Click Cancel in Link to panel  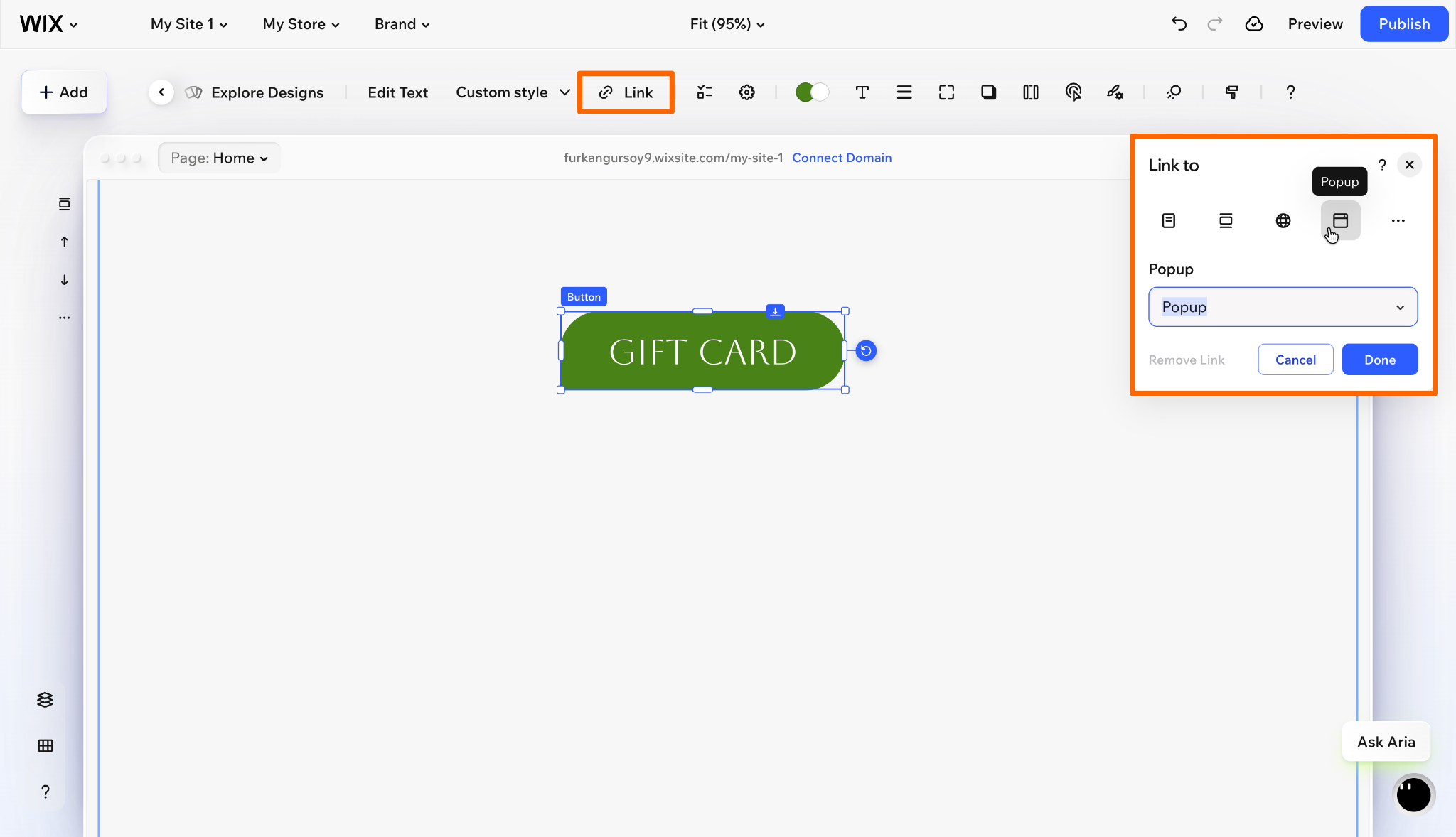click(x=1295, y=360)
